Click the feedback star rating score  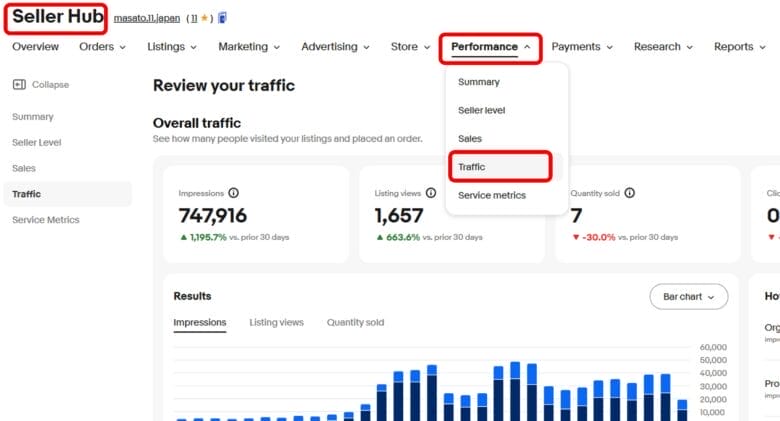click(200, 17)
